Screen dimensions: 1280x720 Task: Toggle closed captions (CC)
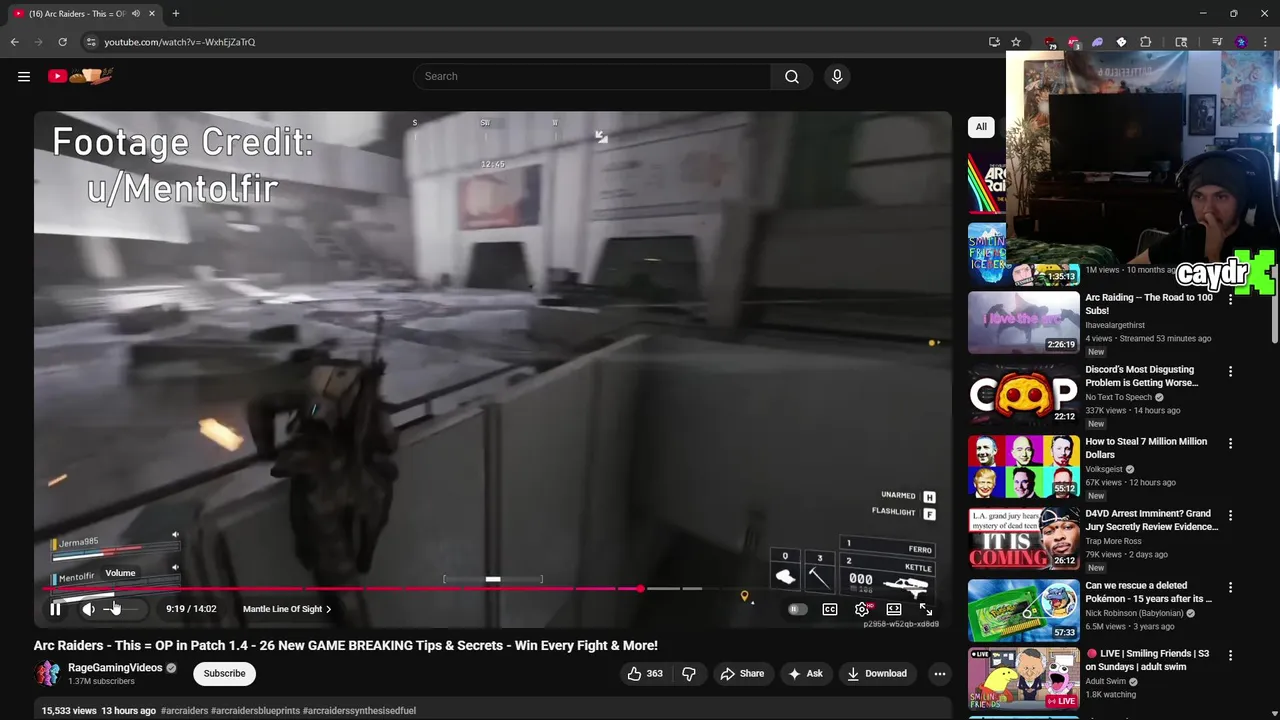coord(830,609)
